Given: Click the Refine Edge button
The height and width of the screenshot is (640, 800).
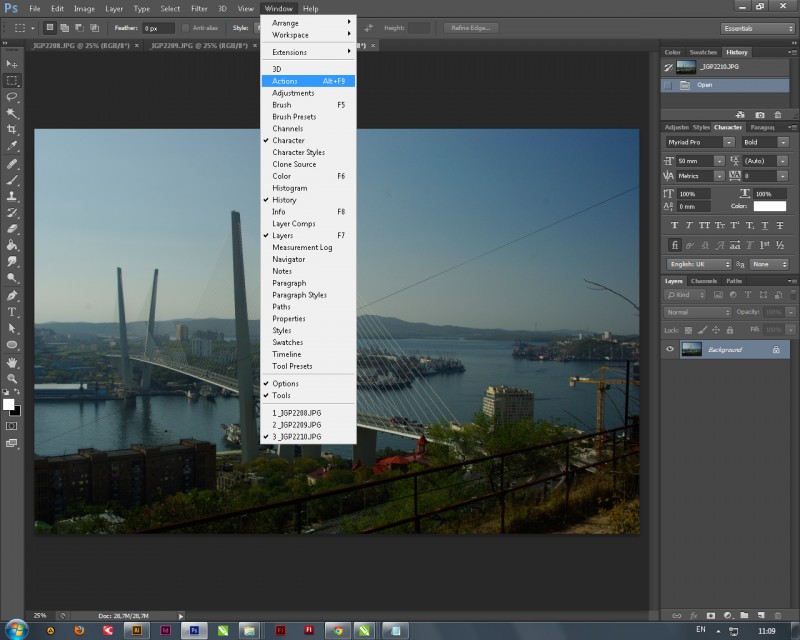Looking at the screenshot, I should 472,28.
